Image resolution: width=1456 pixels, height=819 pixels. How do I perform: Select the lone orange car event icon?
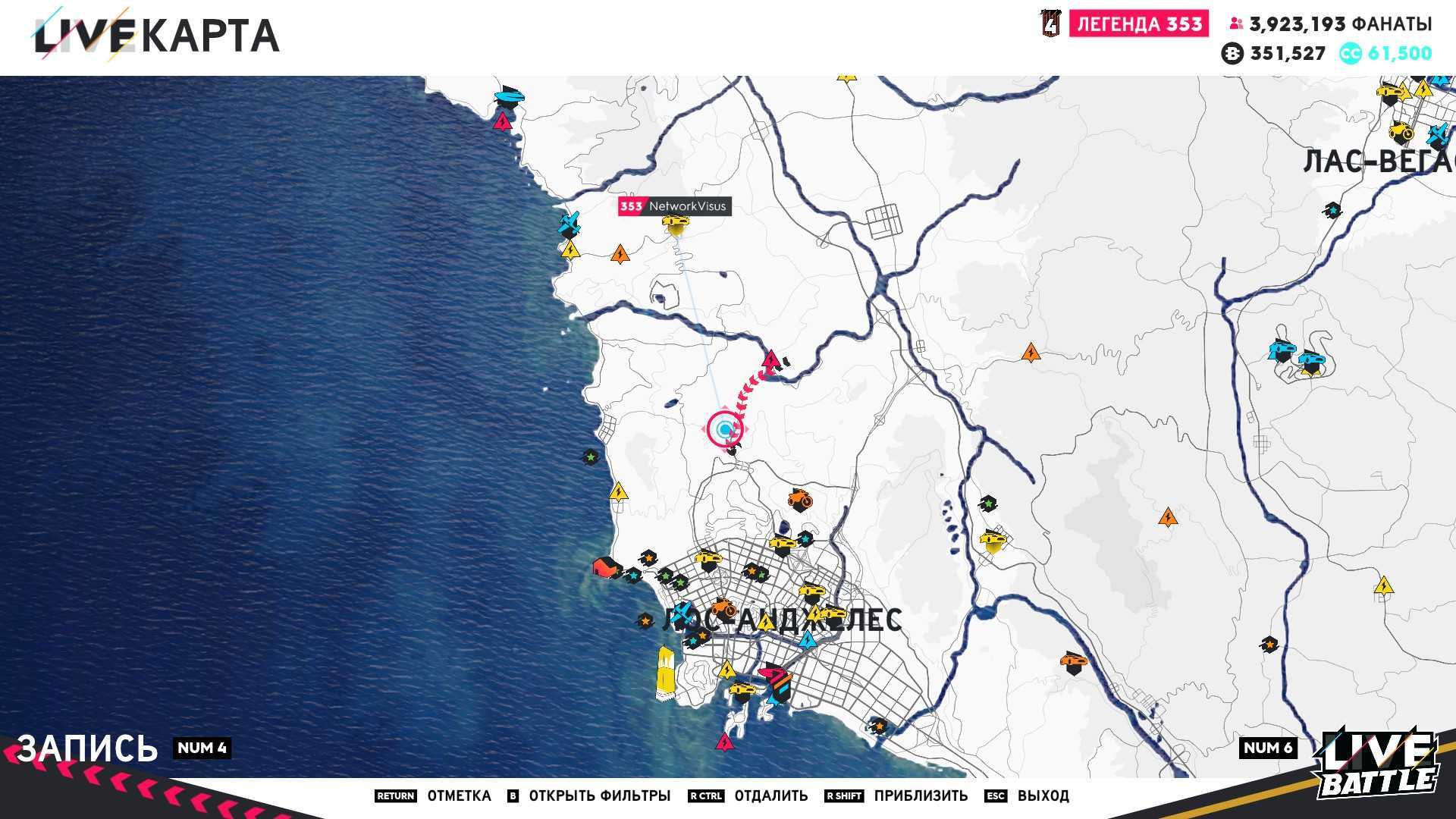coord(1072,661)
